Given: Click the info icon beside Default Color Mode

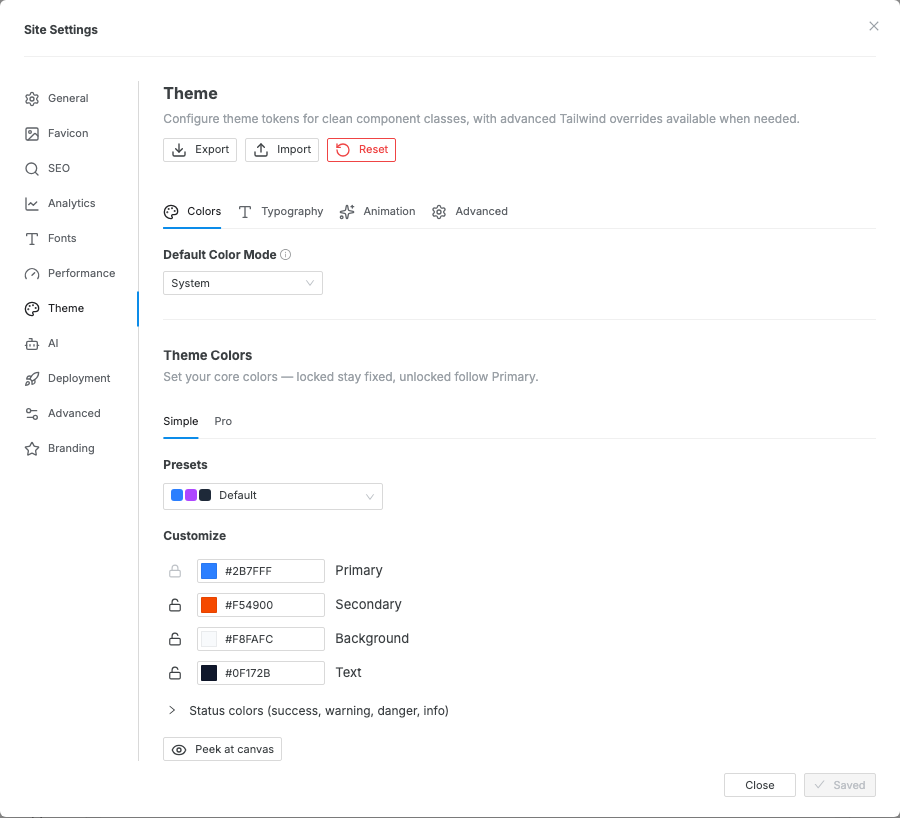Looking at the screenshot, I should [285, 254].
